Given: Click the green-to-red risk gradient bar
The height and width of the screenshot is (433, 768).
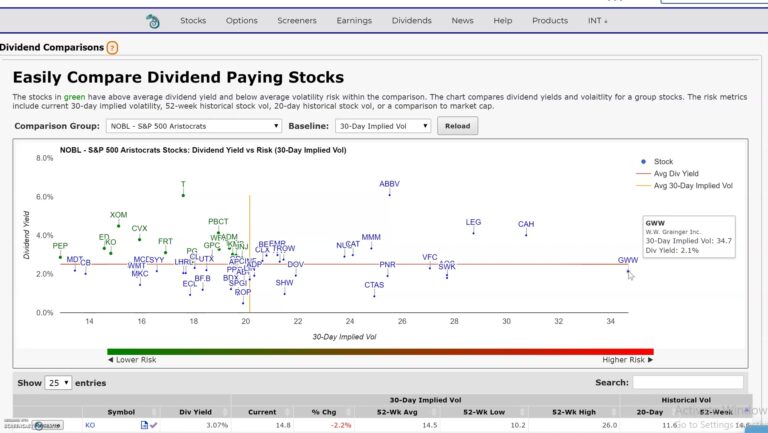Looking at the screenshot, I should pyautogui.click(x=380, y=352).
